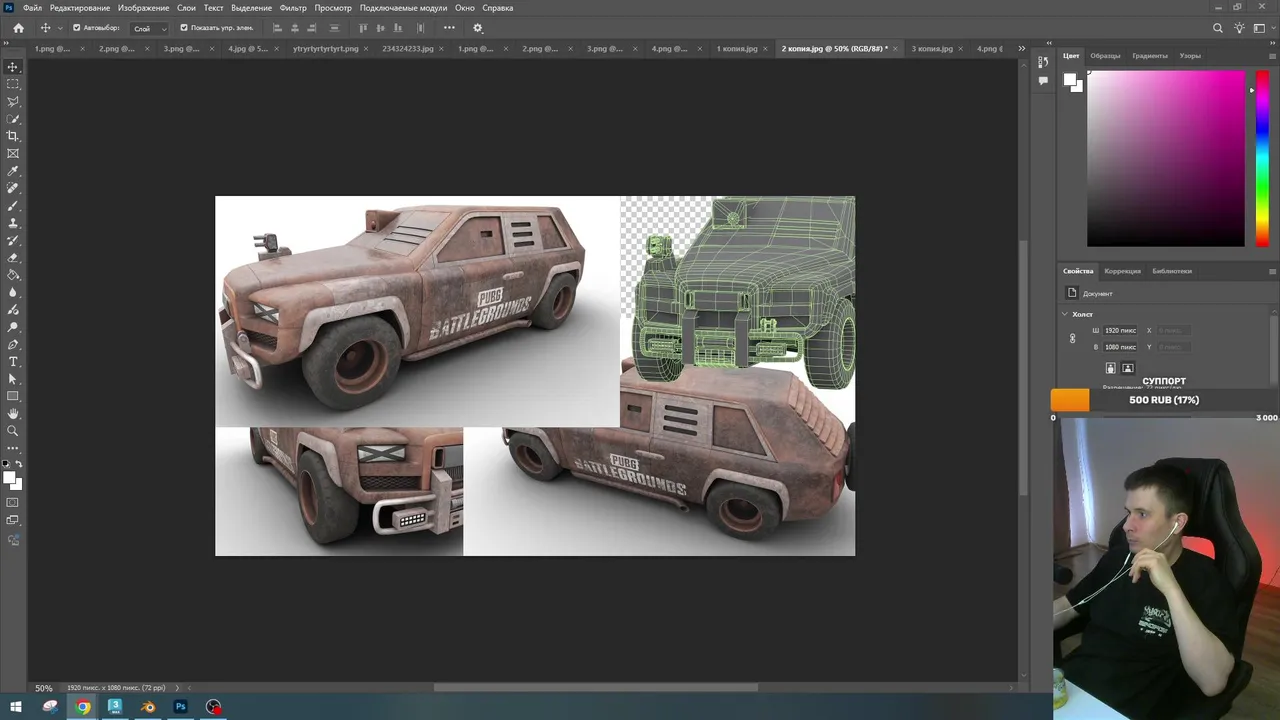Viewport: 1280px width, 720px height.
Task: Open the status bar info arrow
Action: (x=177, y=688)
